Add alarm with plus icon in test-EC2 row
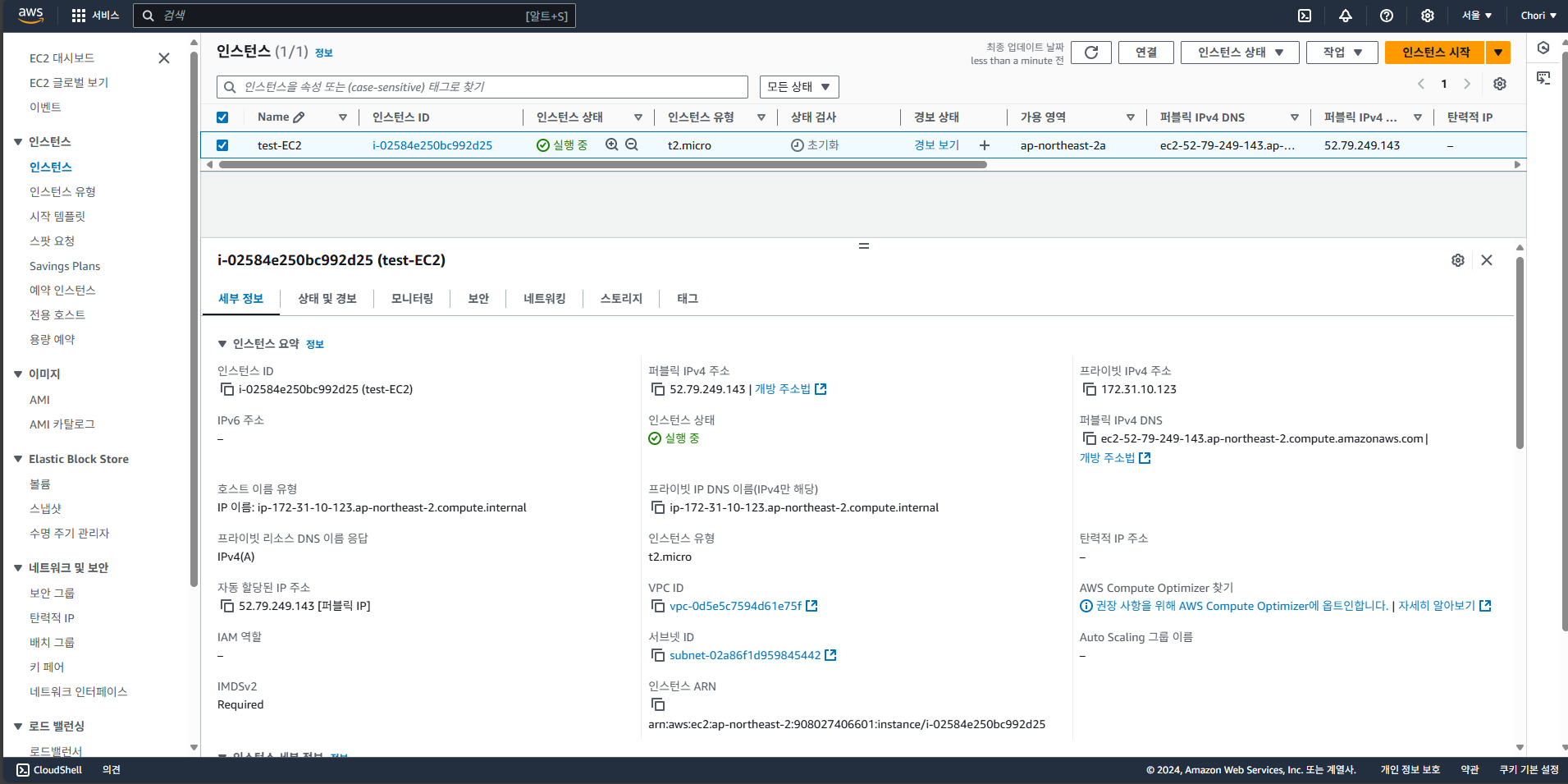The width and height of the screenshot is (1568, 784). (x=985, y=145)
